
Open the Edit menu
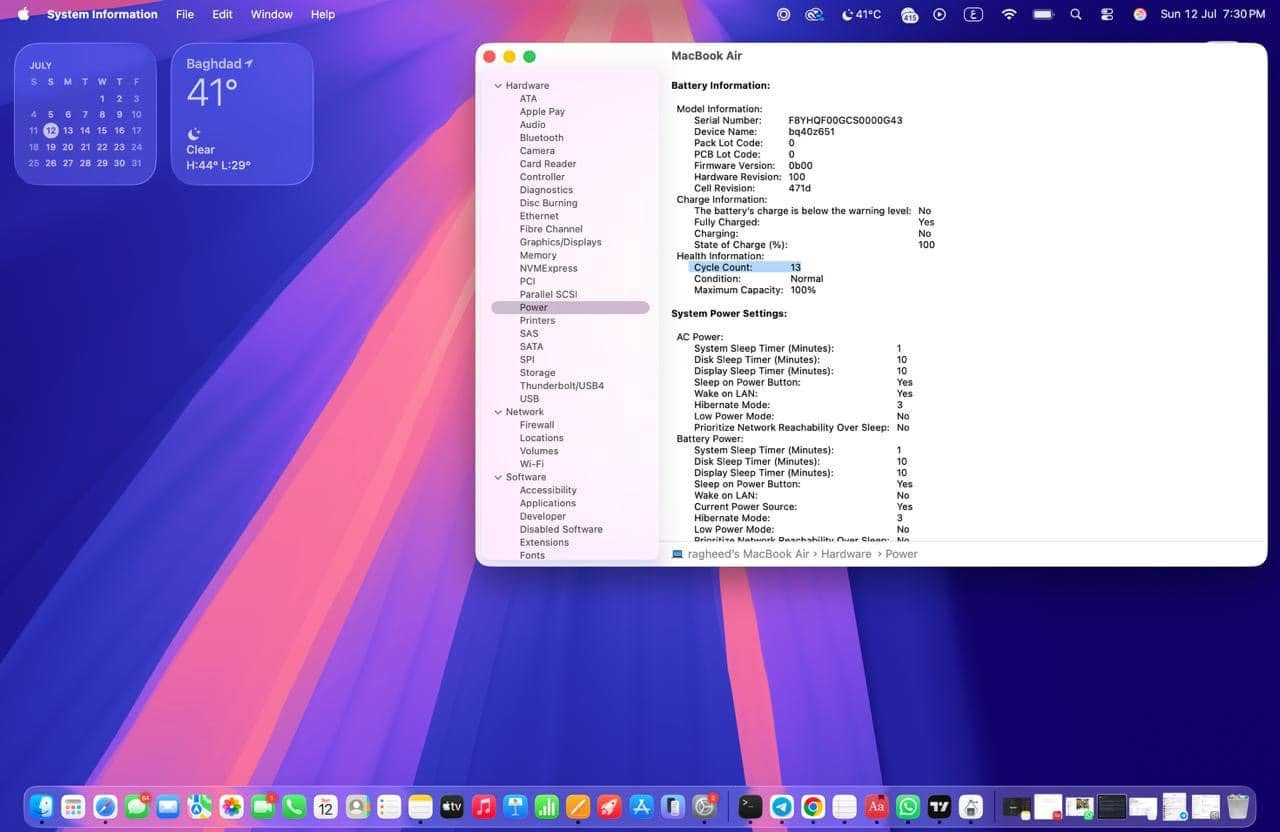pyautogui.click(x=222, y=14)
